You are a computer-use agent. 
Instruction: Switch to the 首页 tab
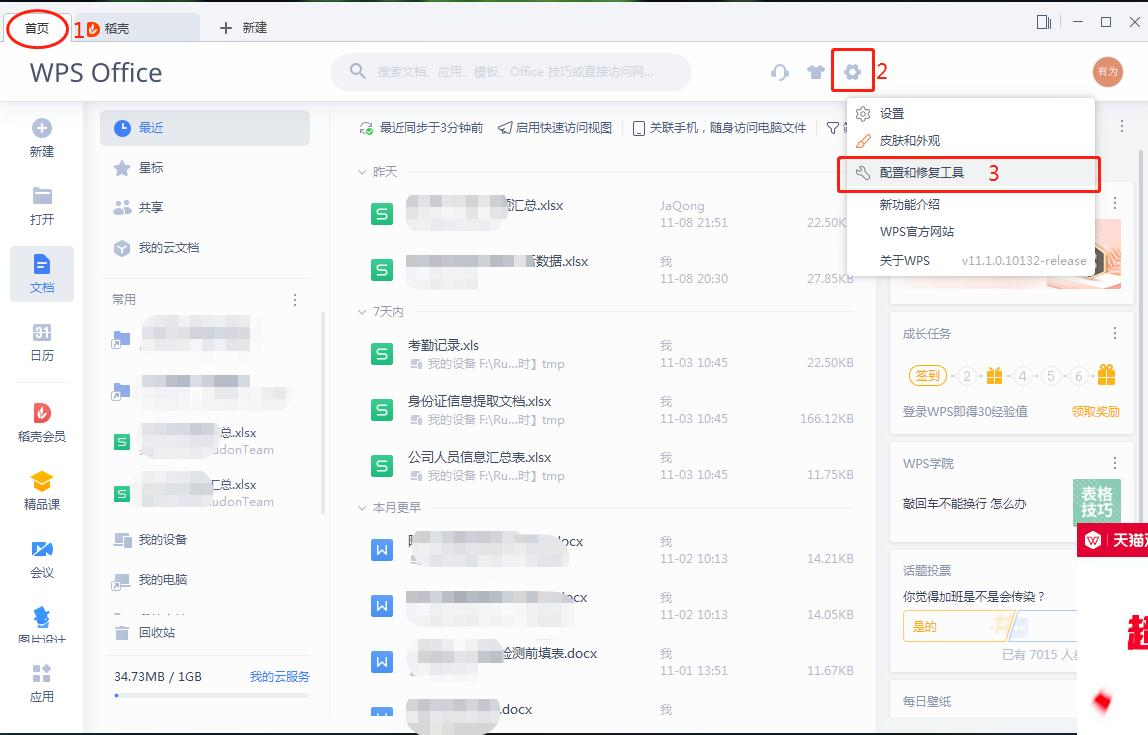point(37,29)
